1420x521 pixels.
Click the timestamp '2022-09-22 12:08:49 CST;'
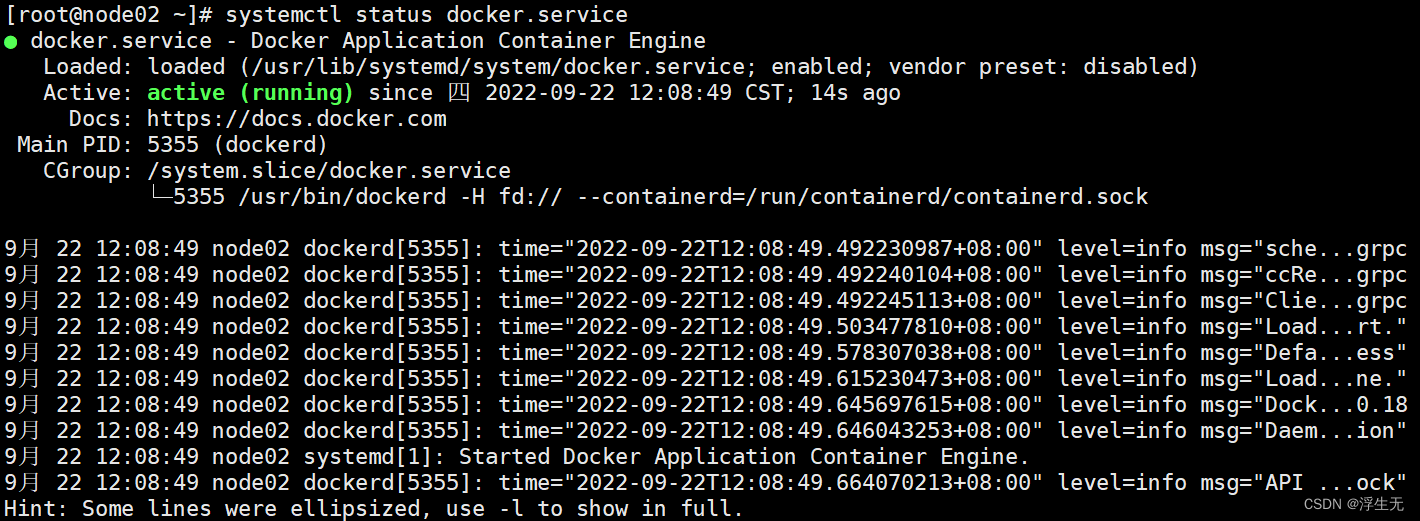coord(642,93)
